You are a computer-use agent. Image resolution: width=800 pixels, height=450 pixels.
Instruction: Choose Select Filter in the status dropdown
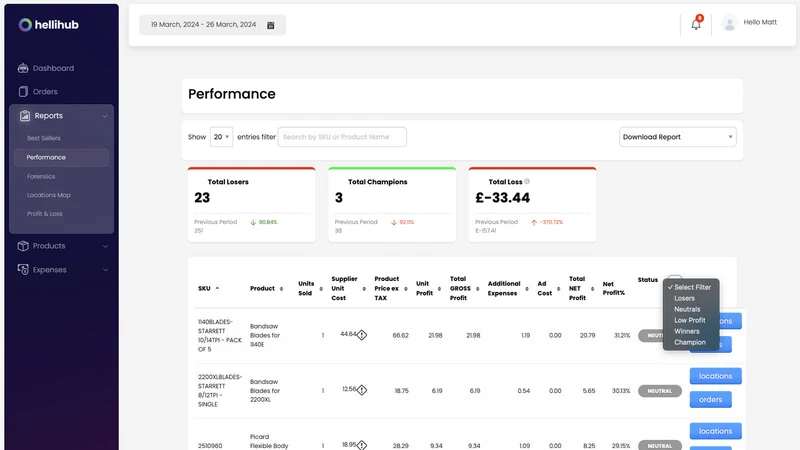click(692, 287)
